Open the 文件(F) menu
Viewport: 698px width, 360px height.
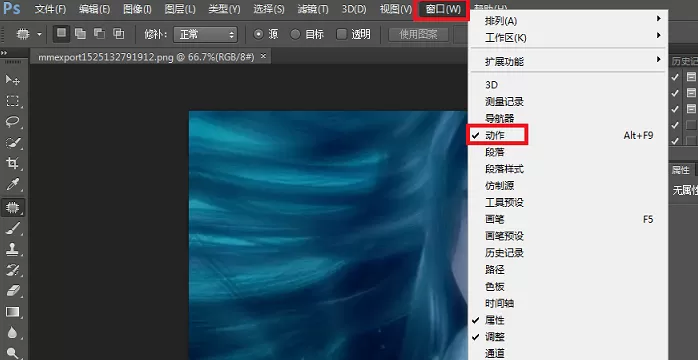(50, 9)
